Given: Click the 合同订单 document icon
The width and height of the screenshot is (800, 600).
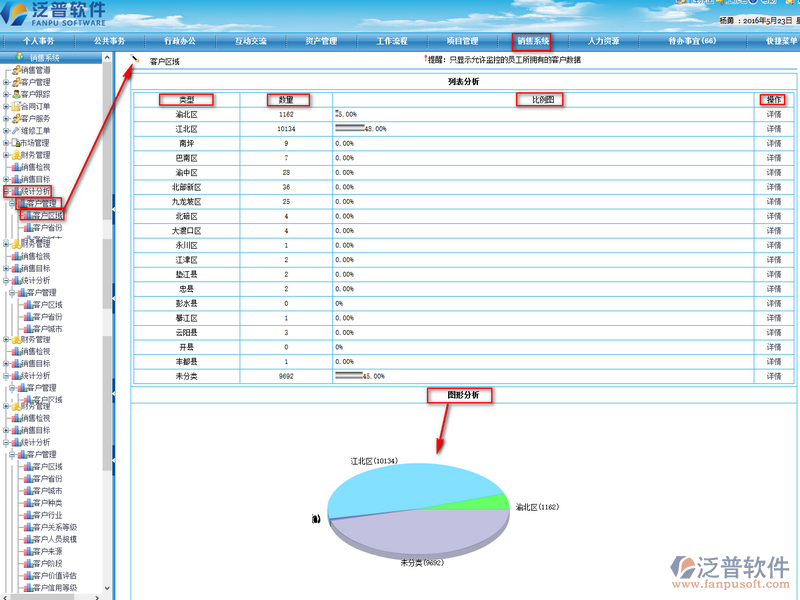Looking at the screenshot, I should [x=15, y=106].
